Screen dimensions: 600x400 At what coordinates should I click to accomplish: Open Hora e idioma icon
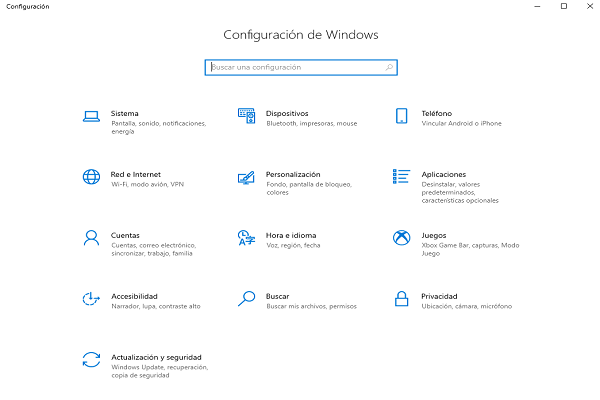246,238
